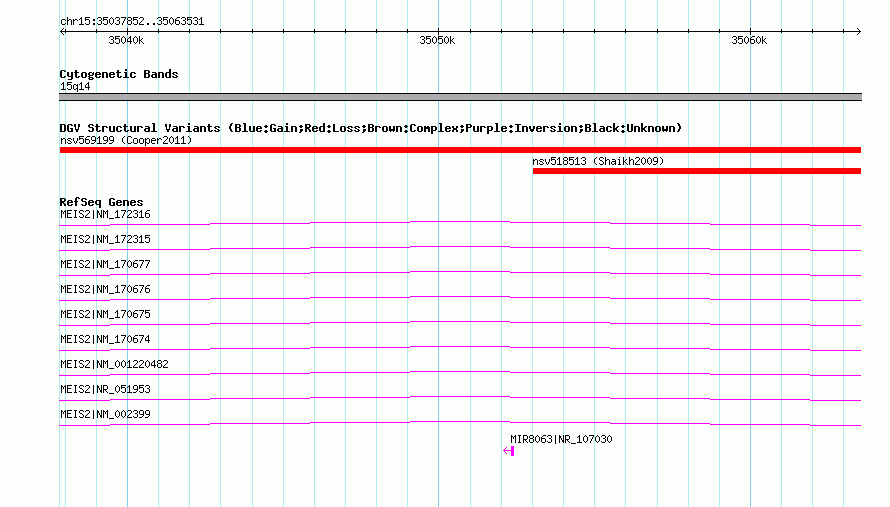Click the 35060k ruler position label
Image resolution: width=890 pixels, height=507 pixels.
(x=749, y=40)
